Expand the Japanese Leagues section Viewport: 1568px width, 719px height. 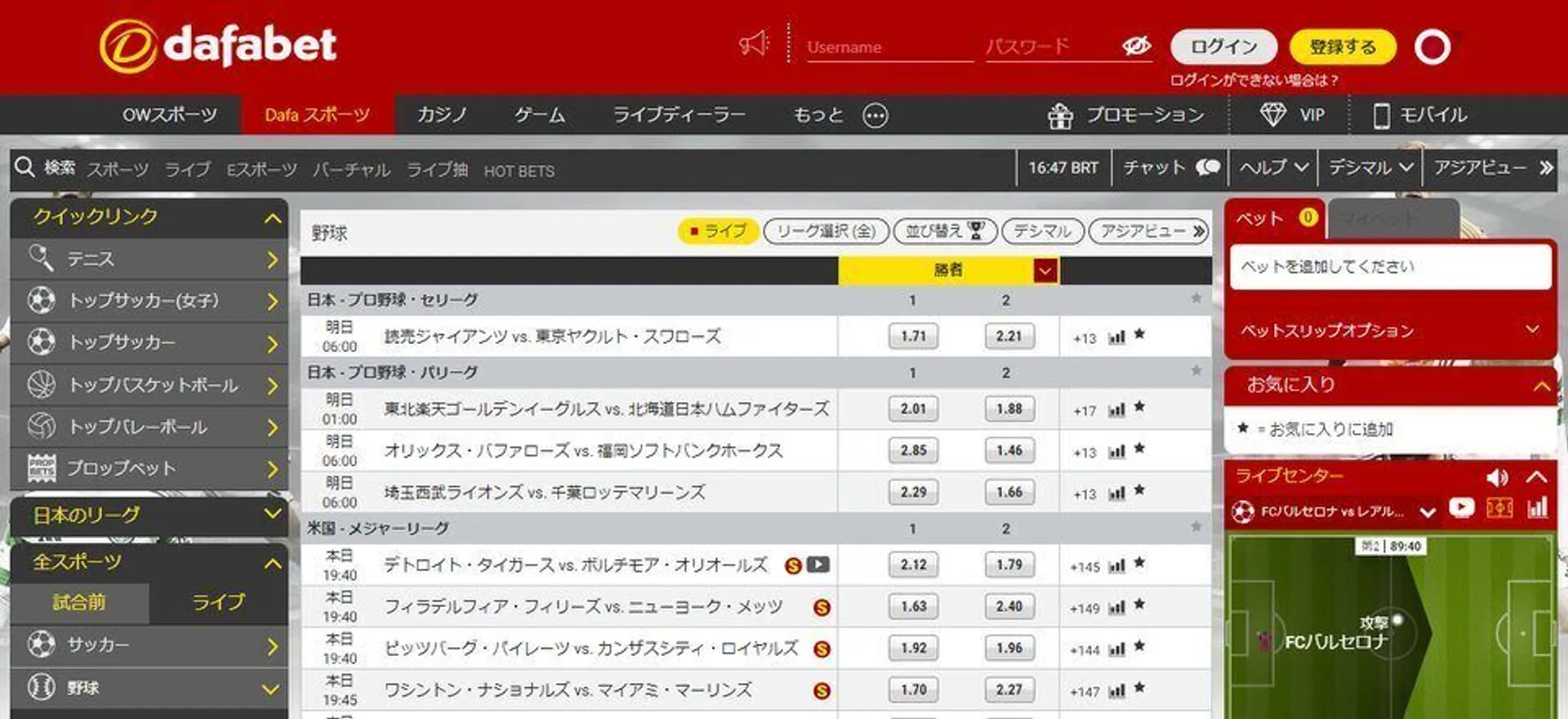pyautogui.click(x=273, y=514)
